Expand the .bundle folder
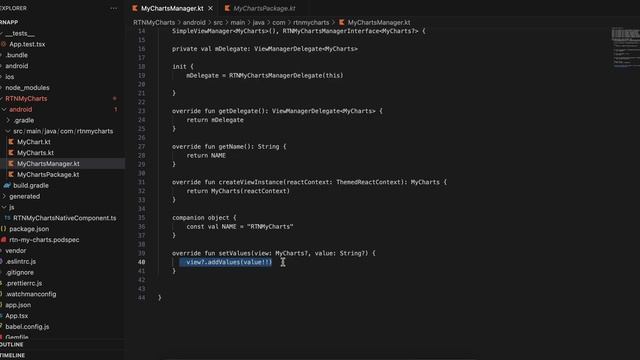This screenshot has height=360, width=640. point(16,55)
